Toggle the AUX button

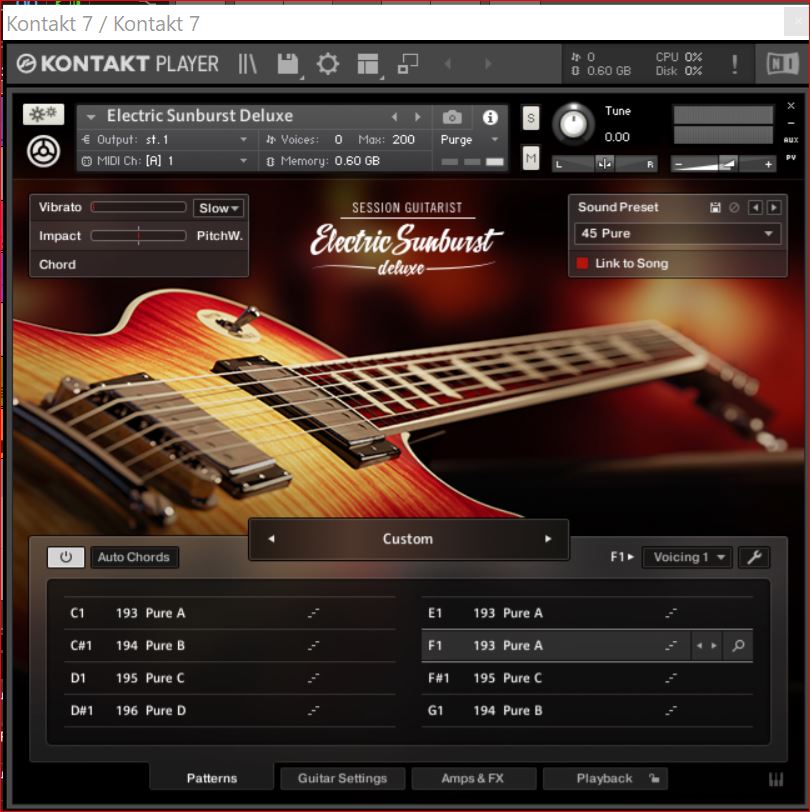pyautogui.click(x=791, y=140)
